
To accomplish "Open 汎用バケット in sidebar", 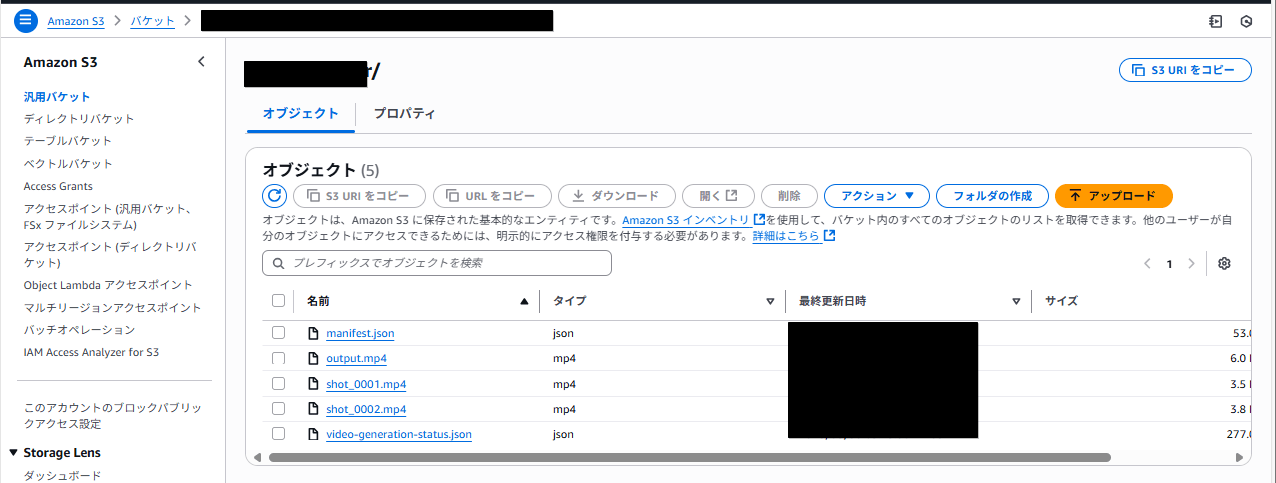I will pyautogui.click(x=57, y=97).
